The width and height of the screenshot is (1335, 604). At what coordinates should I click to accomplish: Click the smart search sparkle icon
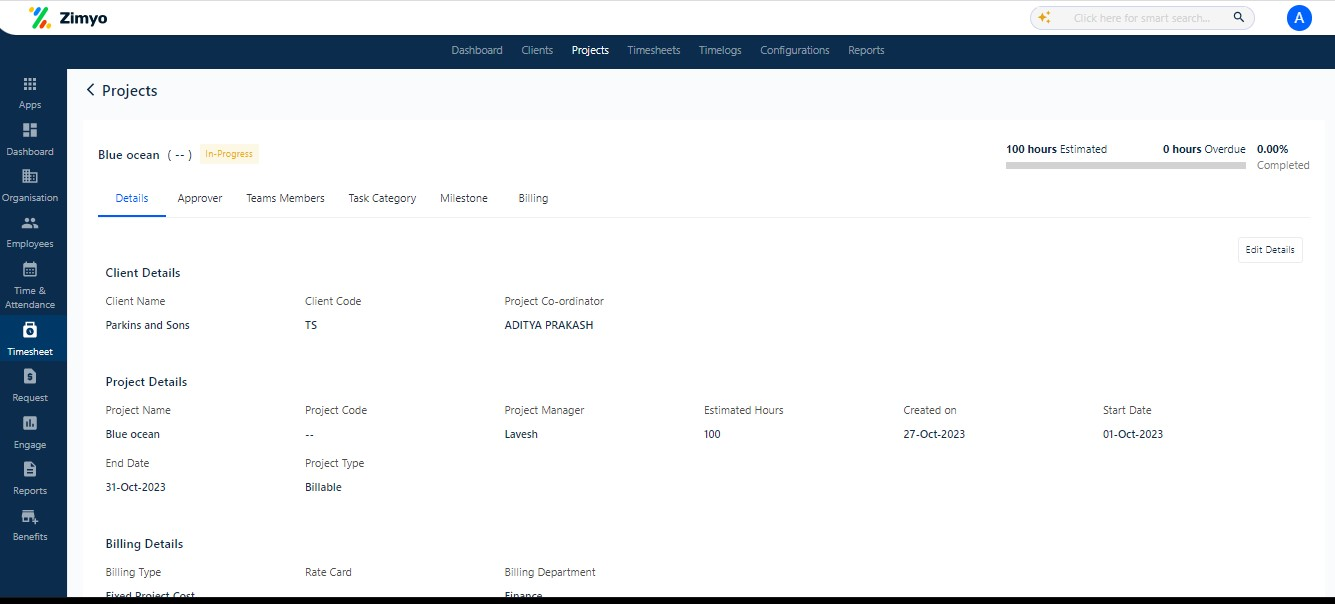(1045, 18)
